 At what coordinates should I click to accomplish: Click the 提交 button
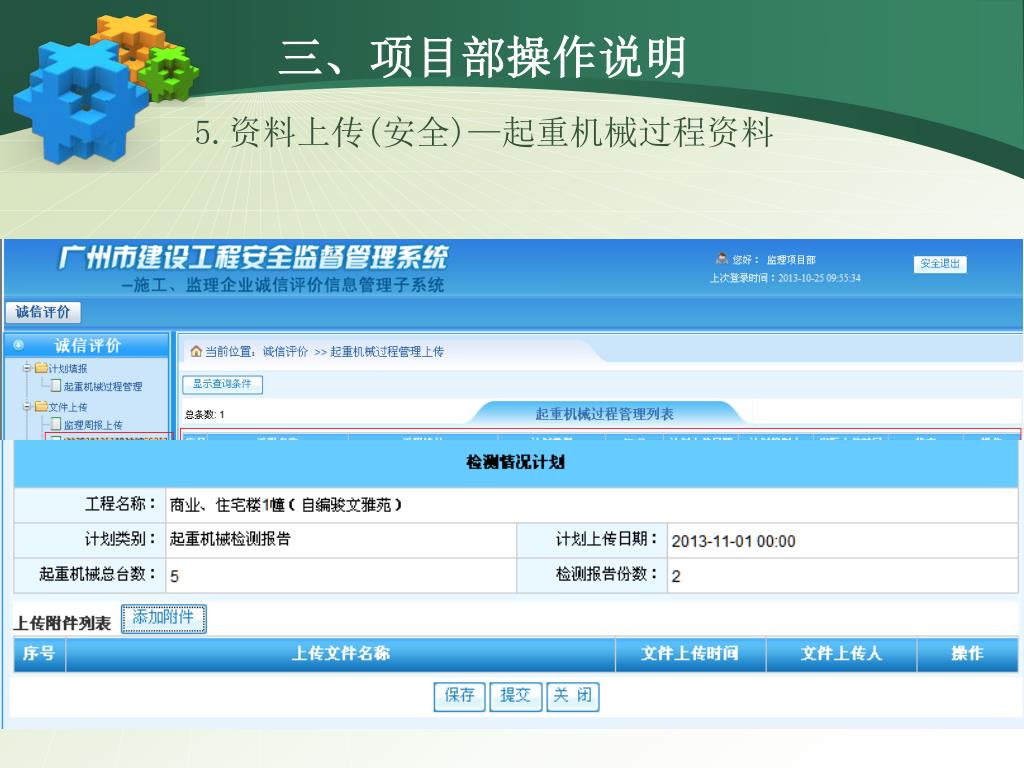(x=516, y=696)
